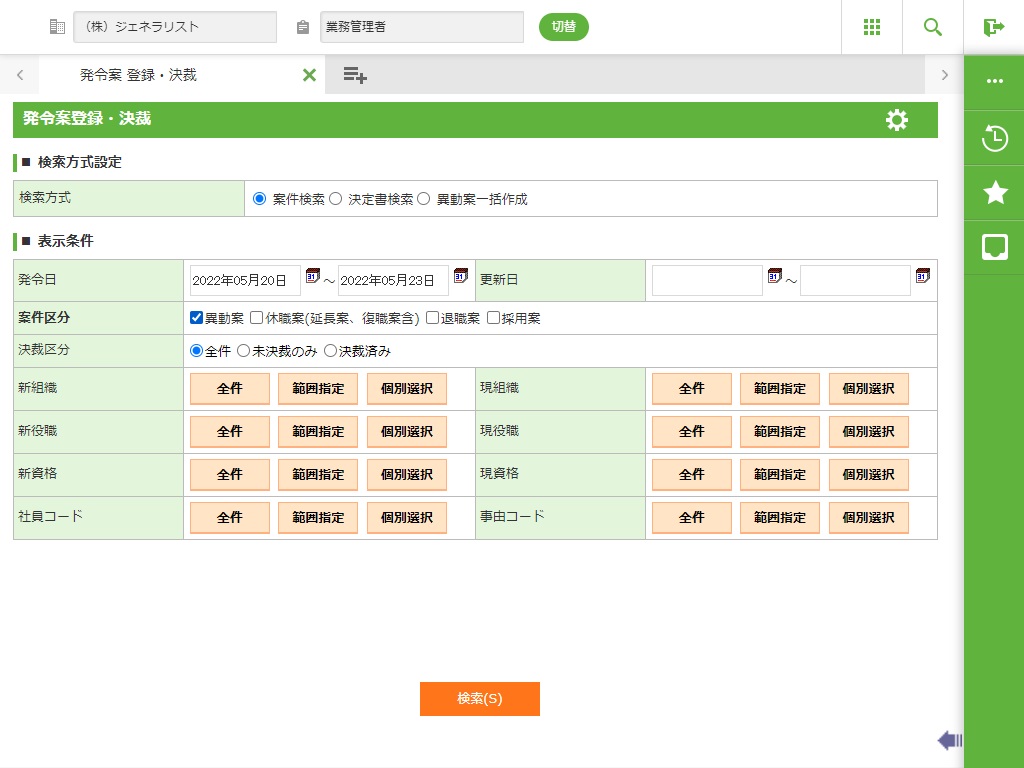Select the 決定書検索 radio button

(336, 199)
